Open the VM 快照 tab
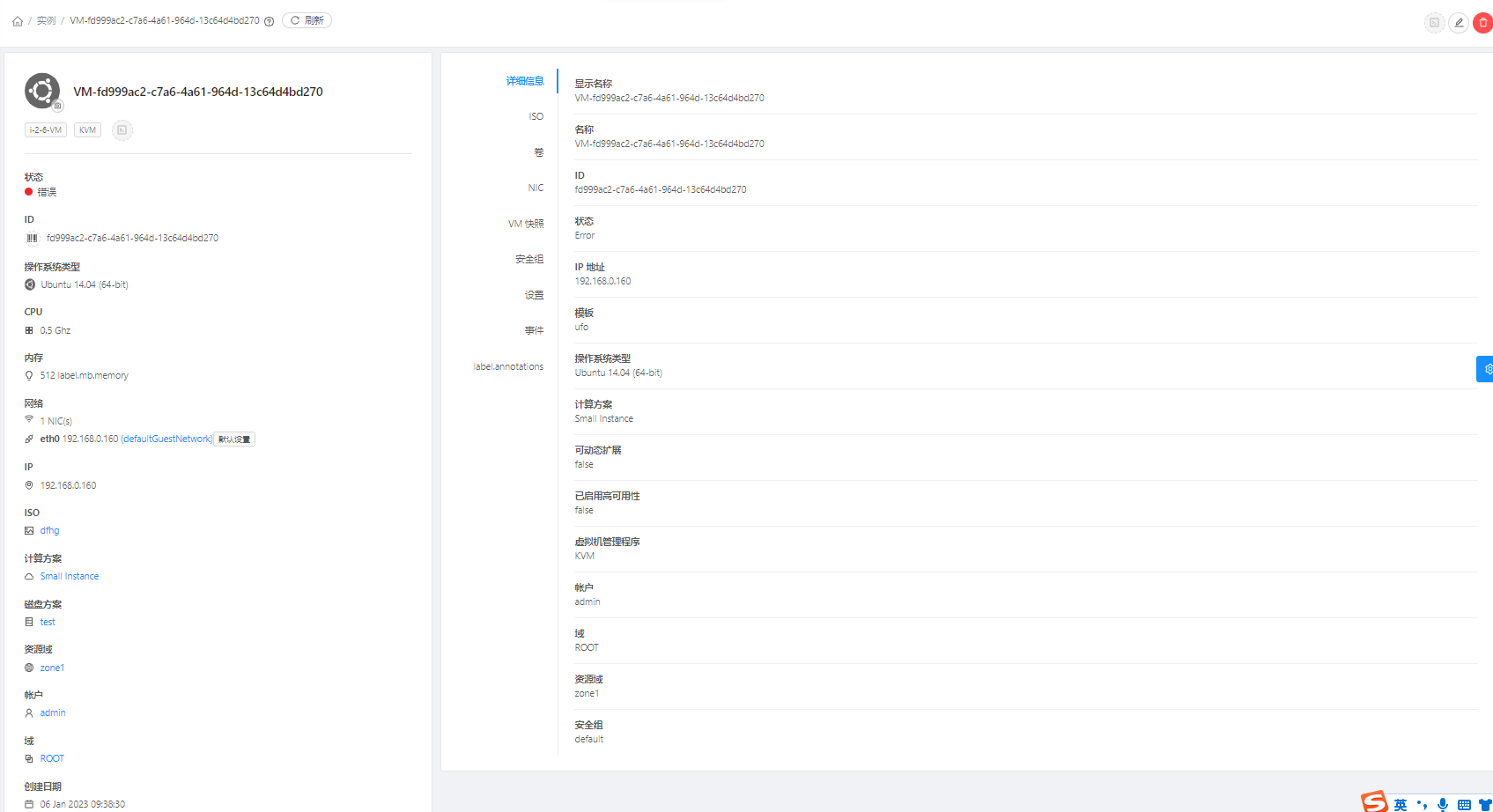This screenshot has height=812, width=1493. [x=526, y=224]
